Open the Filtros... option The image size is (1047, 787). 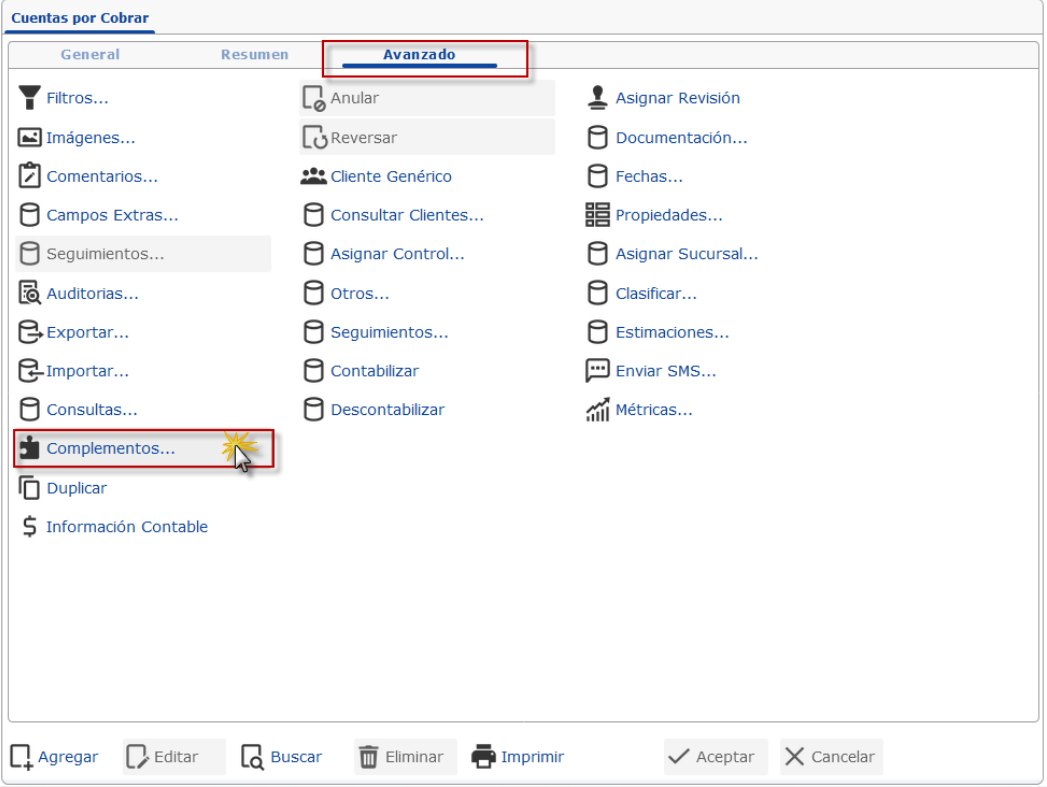coord(77,98)
